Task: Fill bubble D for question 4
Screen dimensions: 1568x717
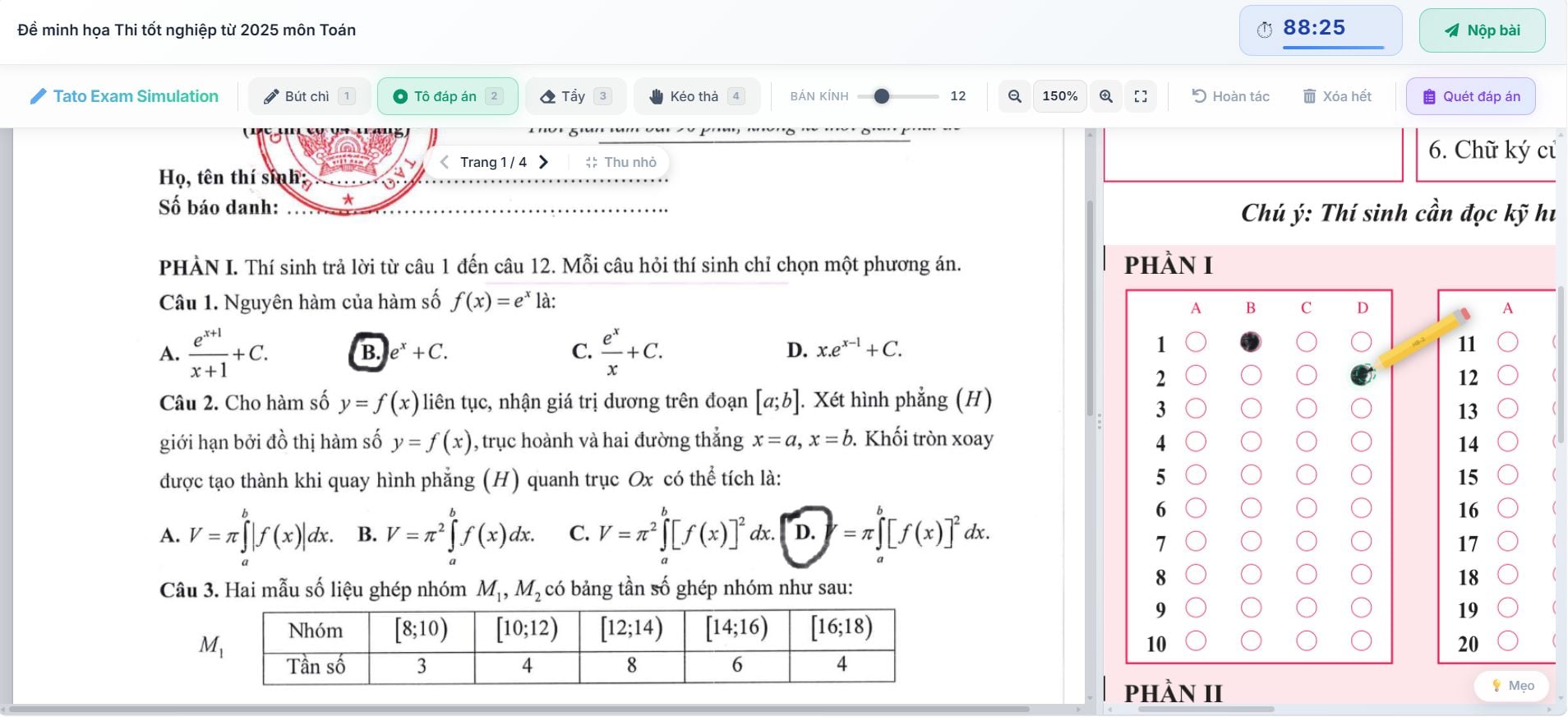Action: (x=1362, y=442)
